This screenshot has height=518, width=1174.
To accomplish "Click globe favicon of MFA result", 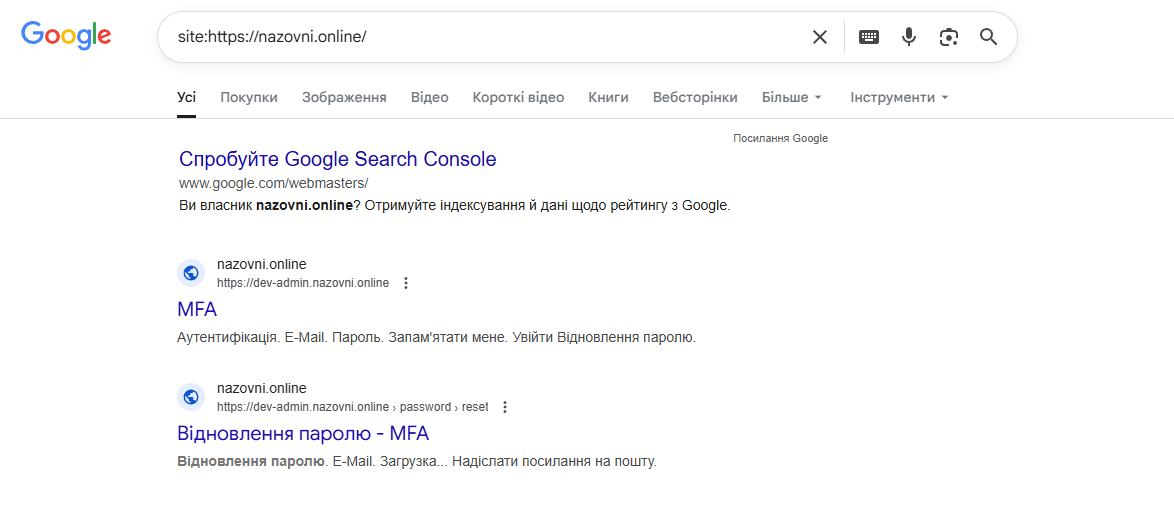I will click(x=191, y=272).
